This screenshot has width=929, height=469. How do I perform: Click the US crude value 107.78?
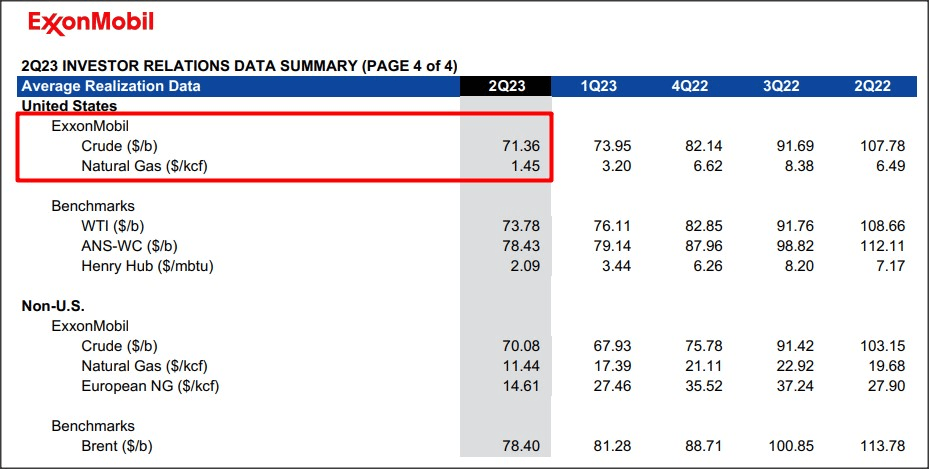tap(883, 146)
